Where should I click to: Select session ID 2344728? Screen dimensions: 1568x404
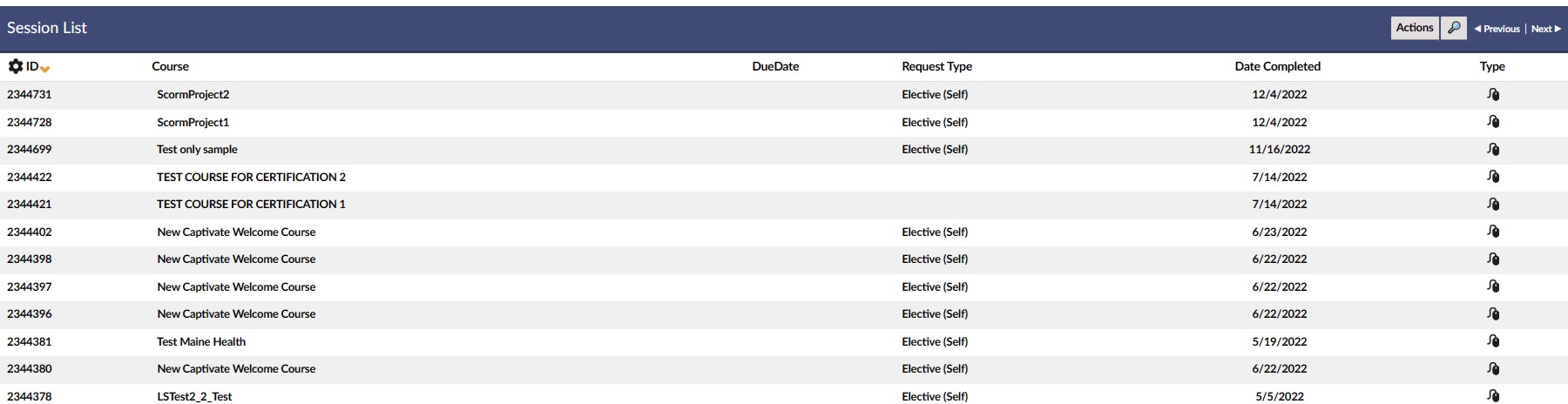[29, 122]
